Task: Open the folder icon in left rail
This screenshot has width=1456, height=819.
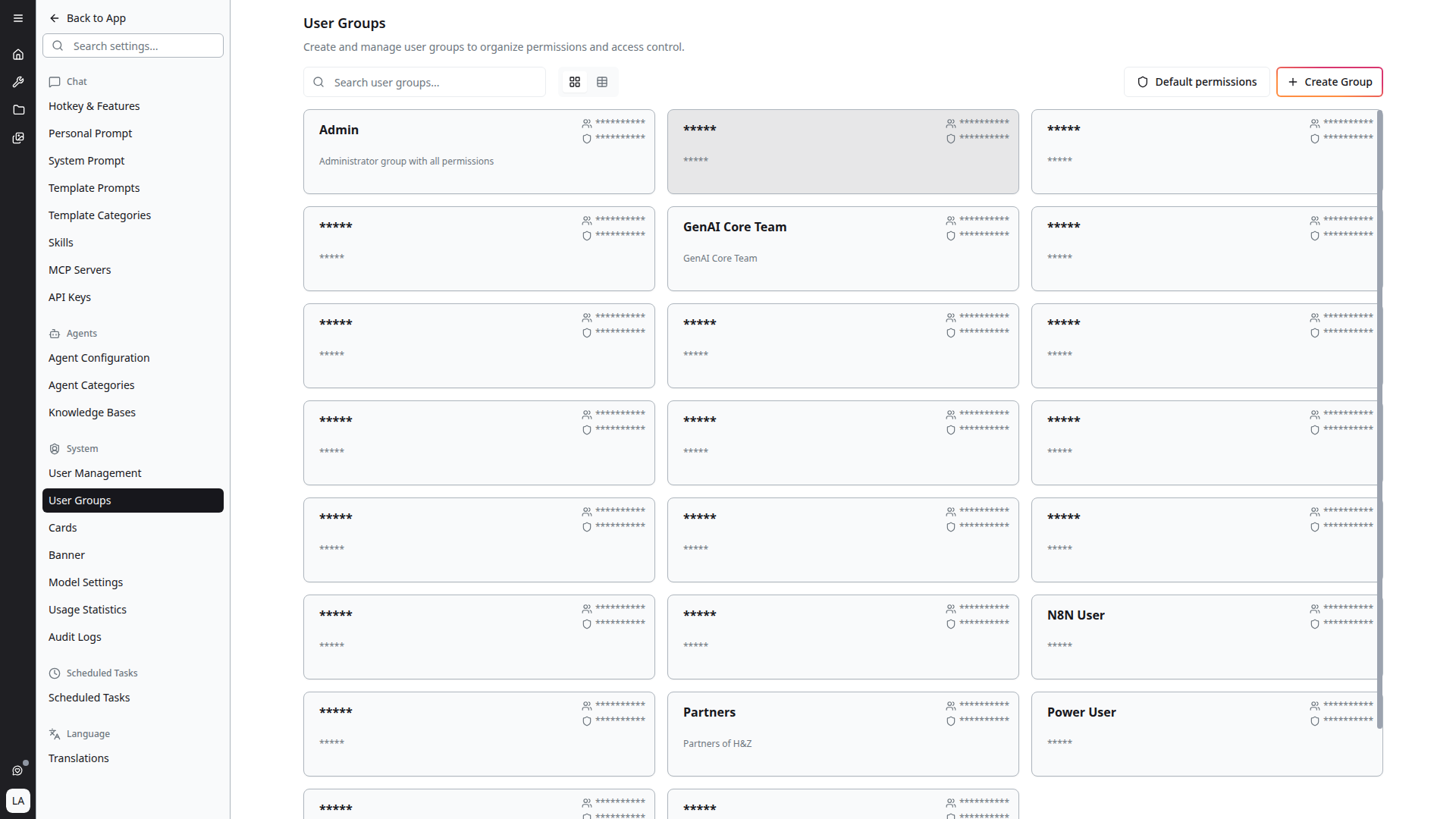Action: (18, 110)
